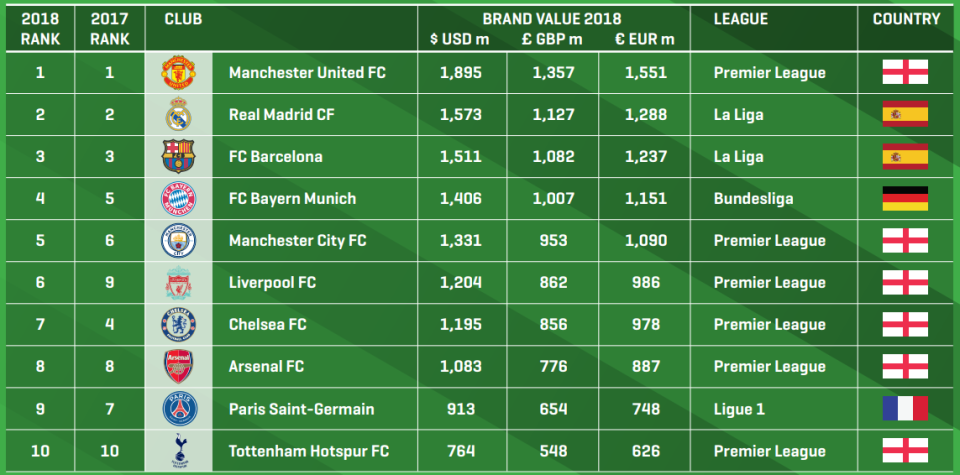Viewport: 960px width, 475px height.
Task: Click the Bayern Munich club logo
Action: (179, 199)
